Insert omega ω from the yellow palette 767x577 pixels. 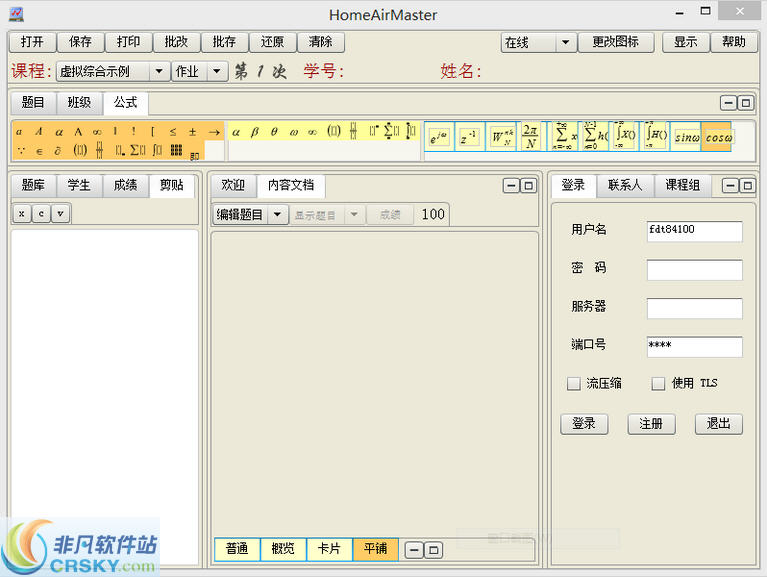coord(293,132)
